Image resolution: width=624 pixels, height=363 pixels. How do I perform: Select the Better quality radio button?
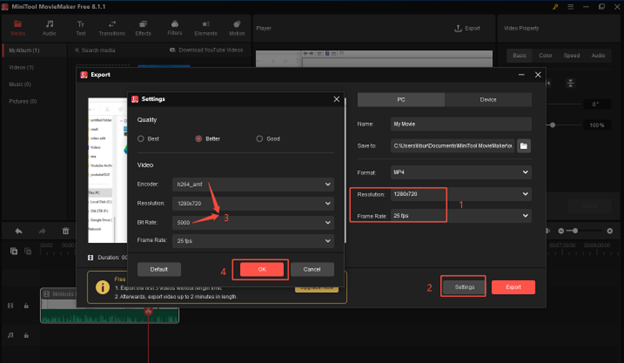[x=198, y=139]
